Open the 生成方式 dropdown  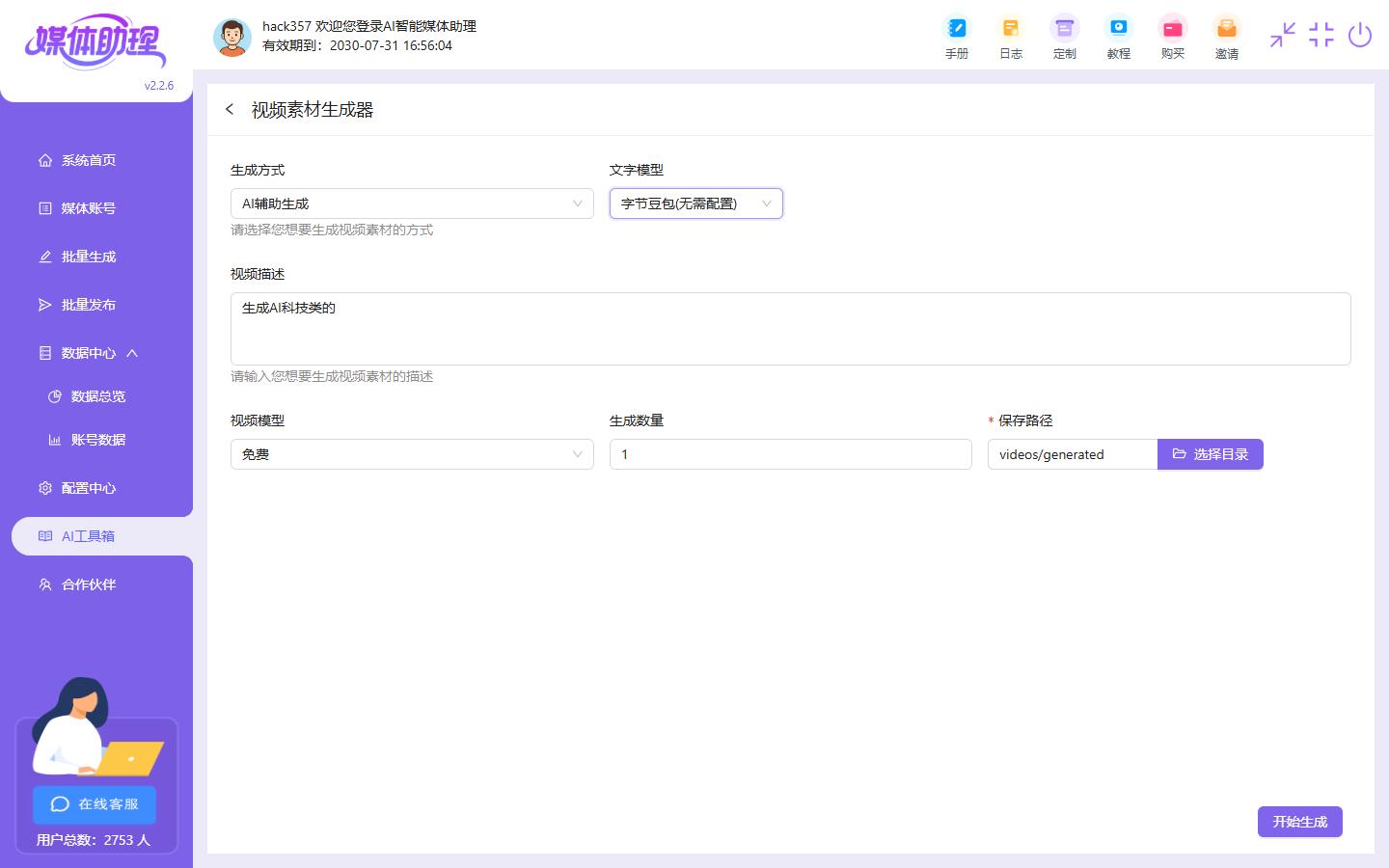(x=412, y=203)
